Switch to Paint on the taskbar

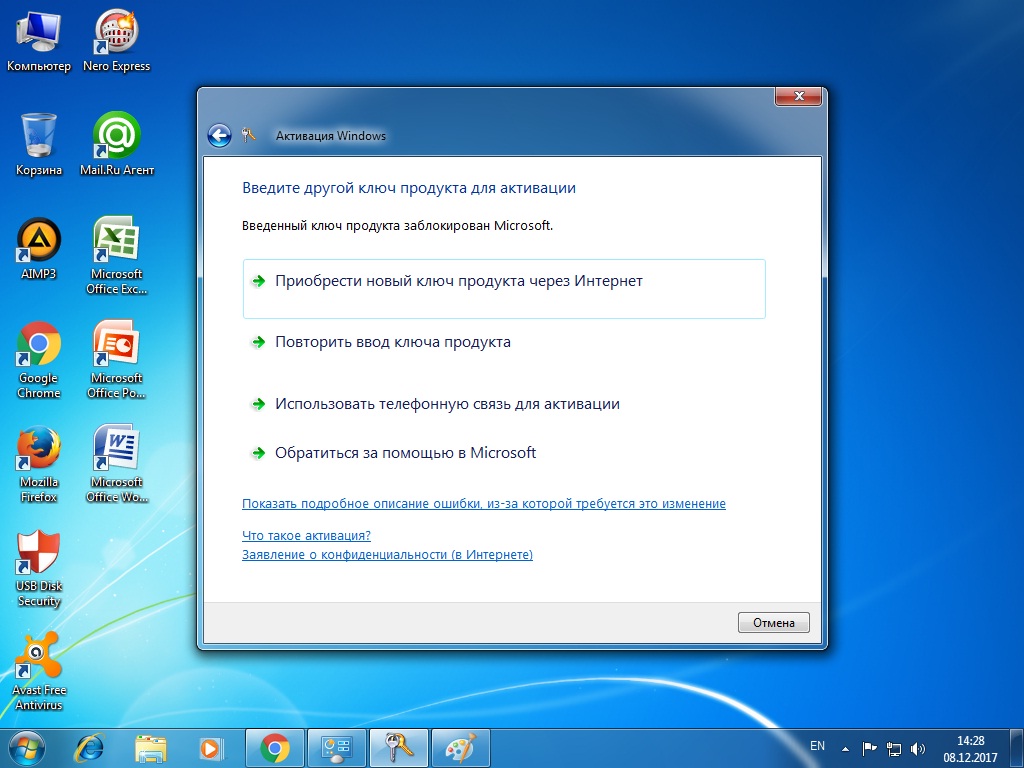460,748
